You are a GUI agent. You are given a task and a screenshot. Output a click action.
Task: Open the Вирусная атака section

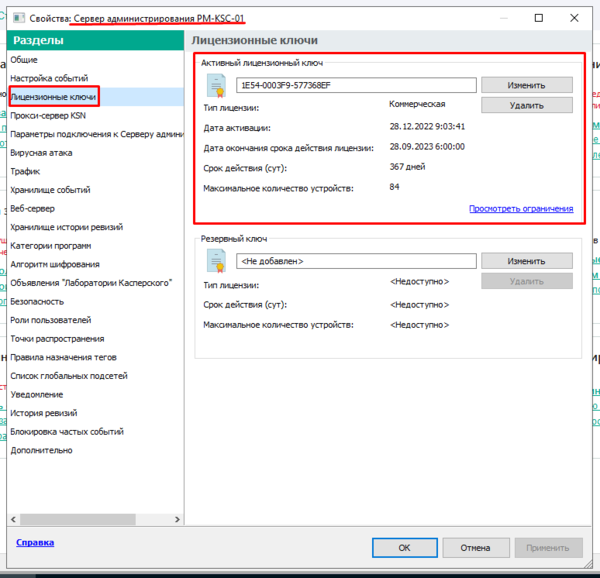(41, 153)
